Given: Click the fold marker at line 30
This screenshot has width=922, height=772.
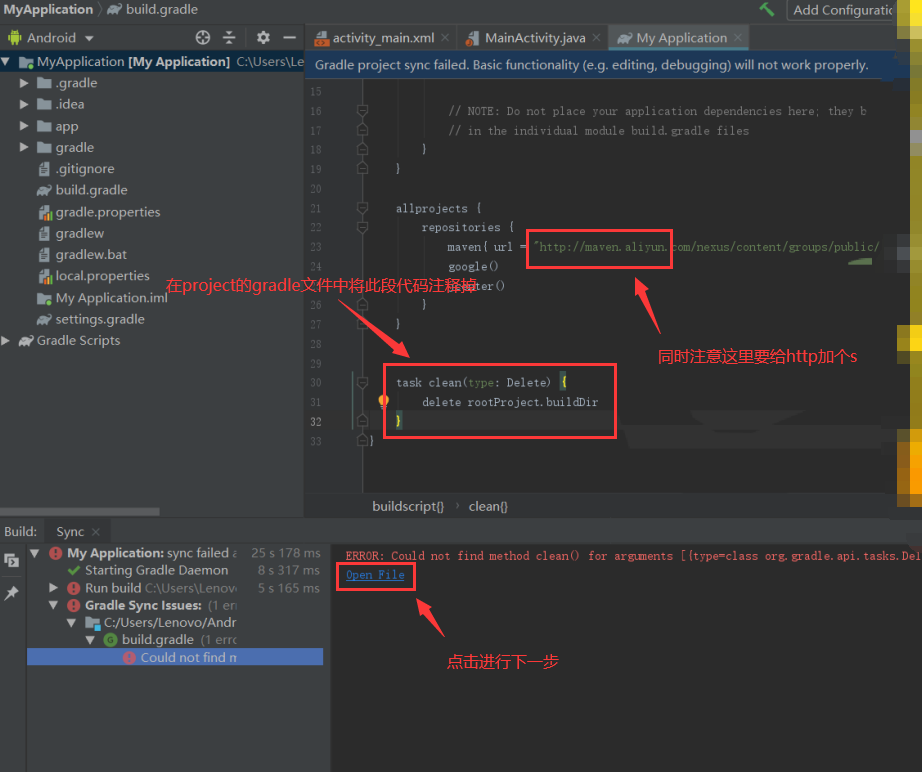Looking at the screenshot, I should click(363, 382).
